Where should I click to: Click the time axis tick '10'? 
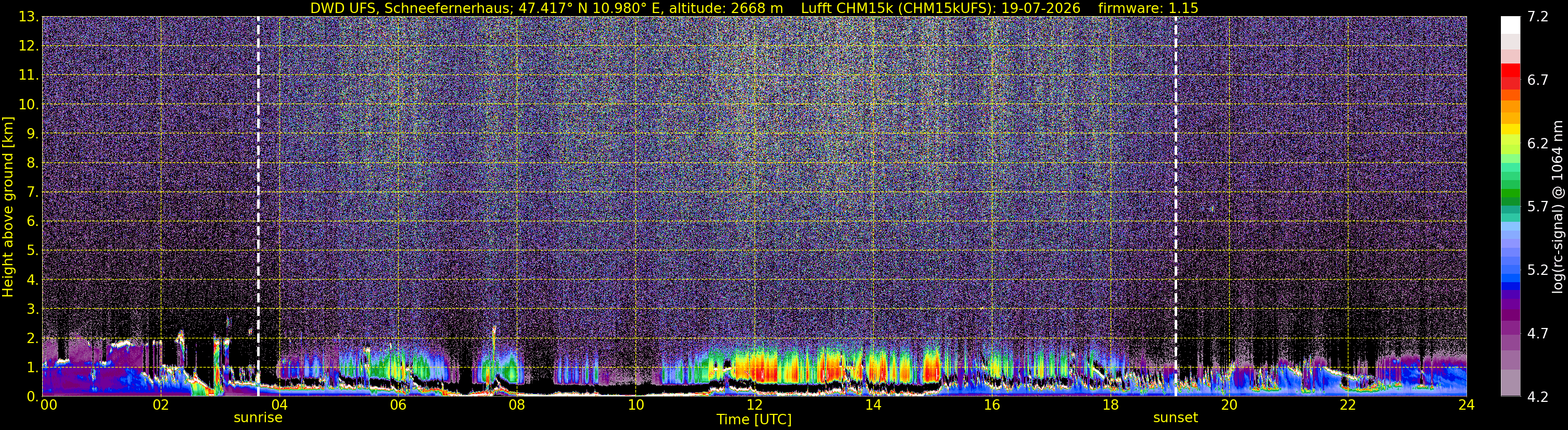click(x=635, y=406)
